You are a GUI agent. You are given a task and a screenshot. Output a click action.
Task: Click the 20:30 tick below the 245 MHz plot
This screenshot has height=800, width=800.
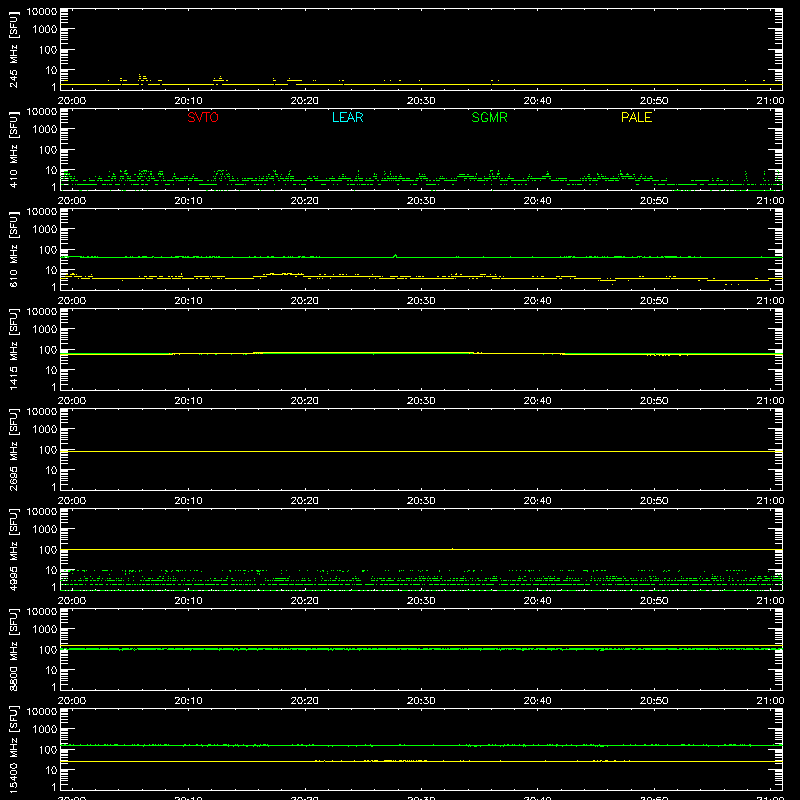(x=421, y=101)
